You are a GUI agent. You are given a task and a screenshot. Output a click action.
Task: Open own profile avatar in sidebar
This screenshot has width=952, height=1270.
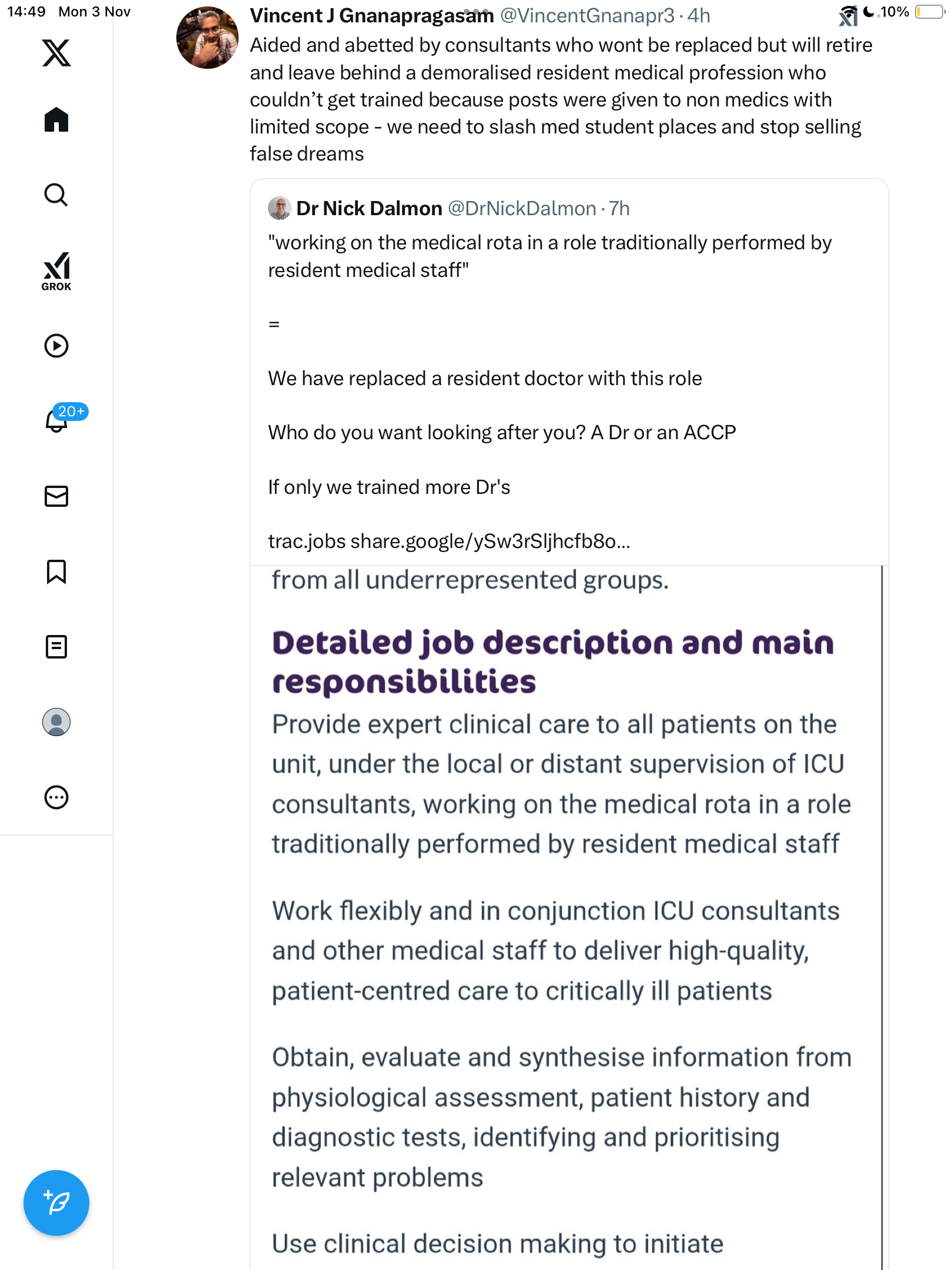(x=56, y=722)
